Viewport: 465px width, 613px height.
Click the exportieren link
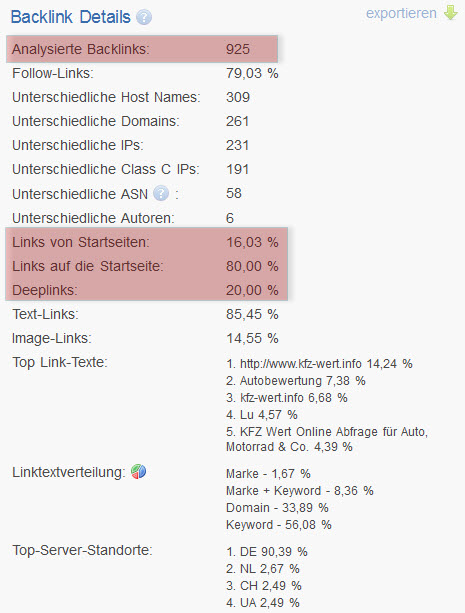(401, 13)
